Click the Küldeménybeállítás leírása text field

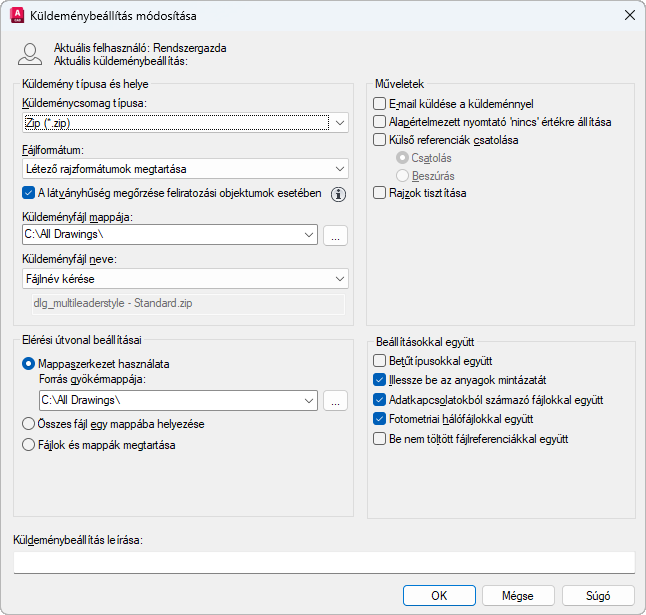click(x=324, y=563)
